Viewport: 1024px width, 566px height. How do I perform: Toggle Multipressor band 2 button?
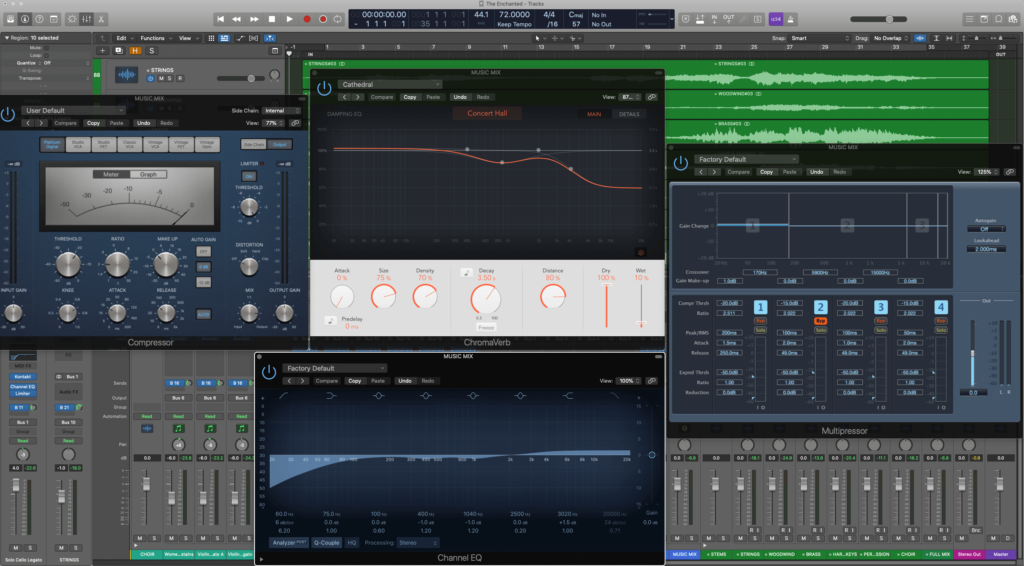click(x=820, y=307)
